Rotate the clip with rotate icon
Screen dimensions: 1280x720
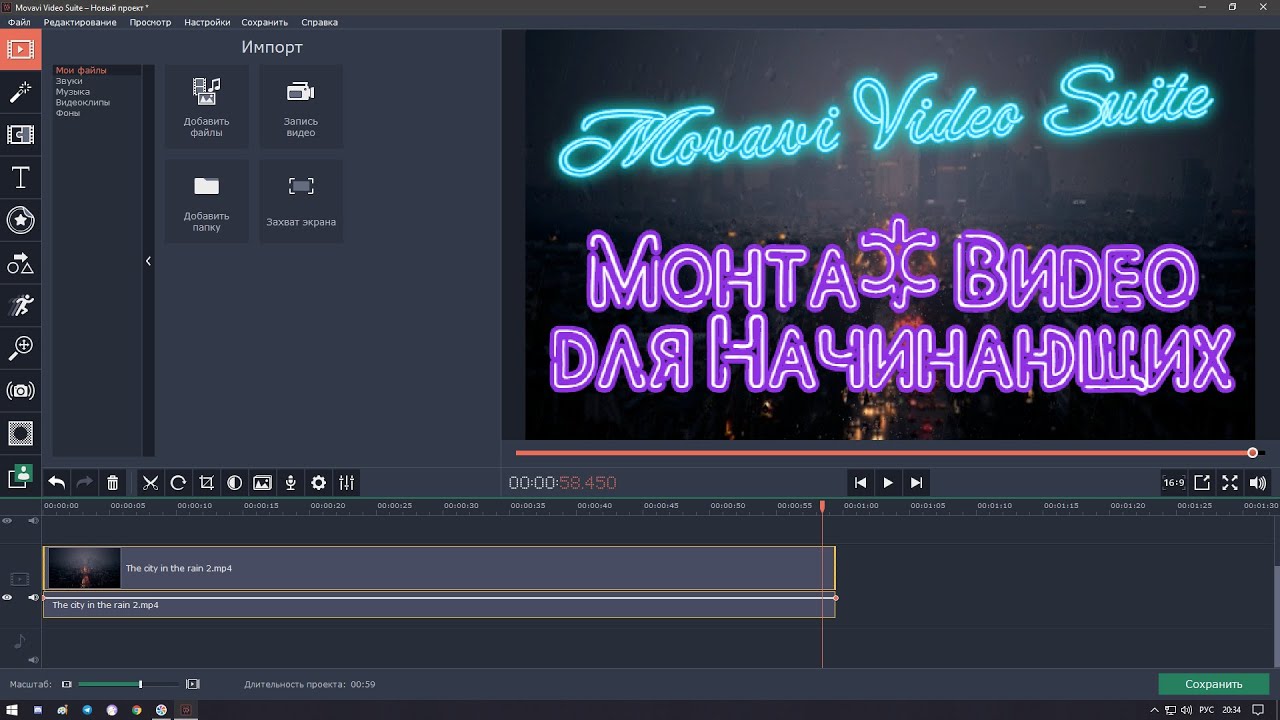(x=178, y=483)
